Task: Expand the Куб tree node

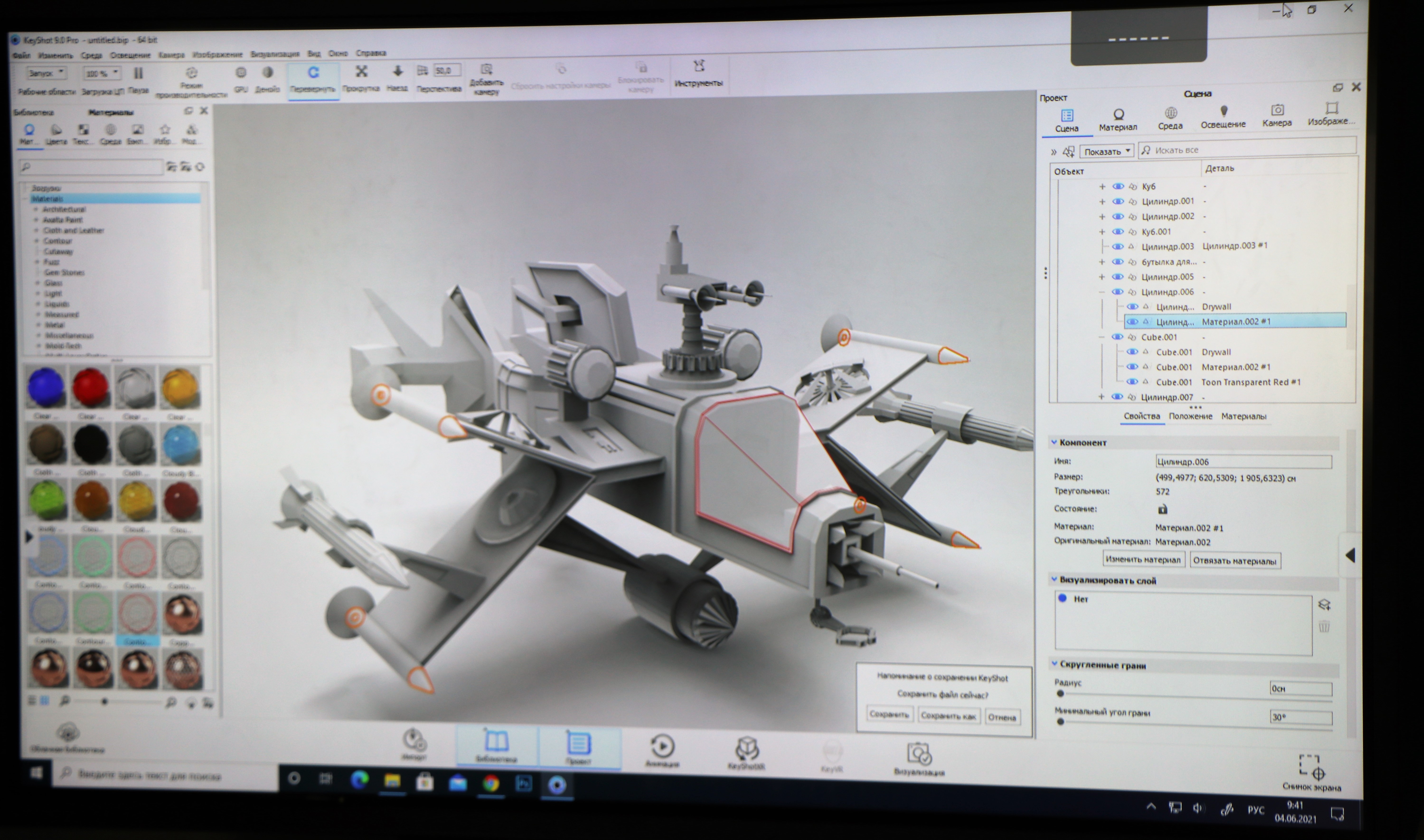Action: 1102,186
